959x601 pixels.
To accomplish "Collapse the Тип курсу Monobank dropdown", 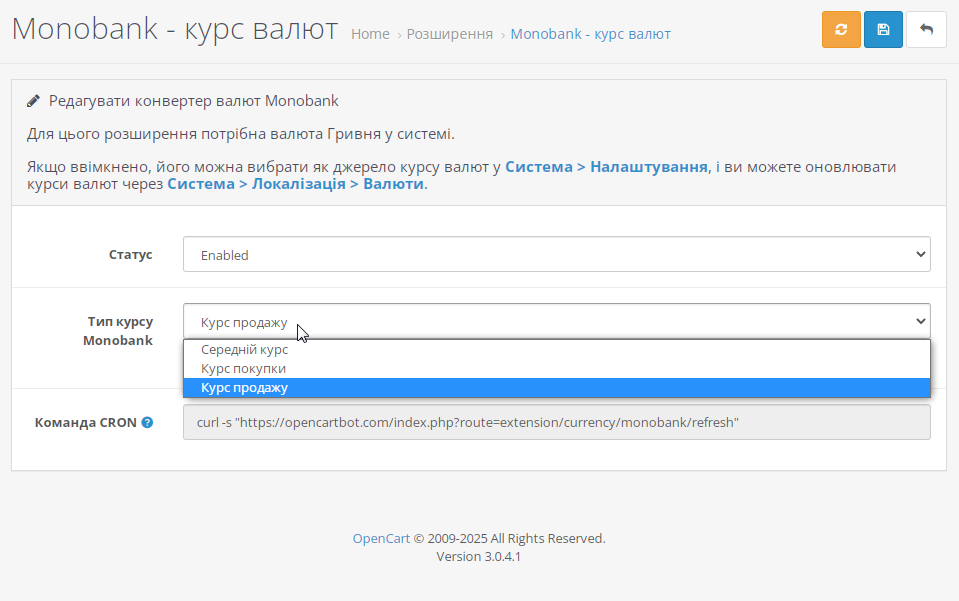I will [x=557, y=321].
